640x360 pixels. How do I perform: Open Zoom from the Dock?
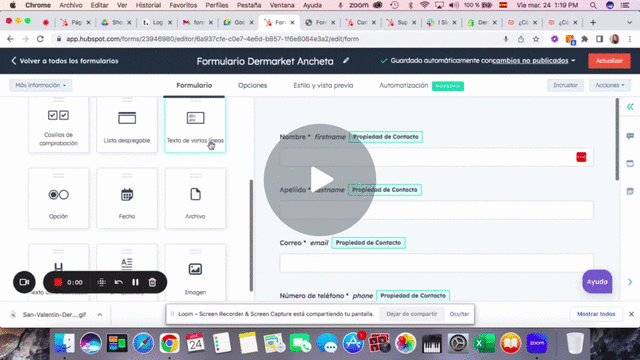pos(537,343)
